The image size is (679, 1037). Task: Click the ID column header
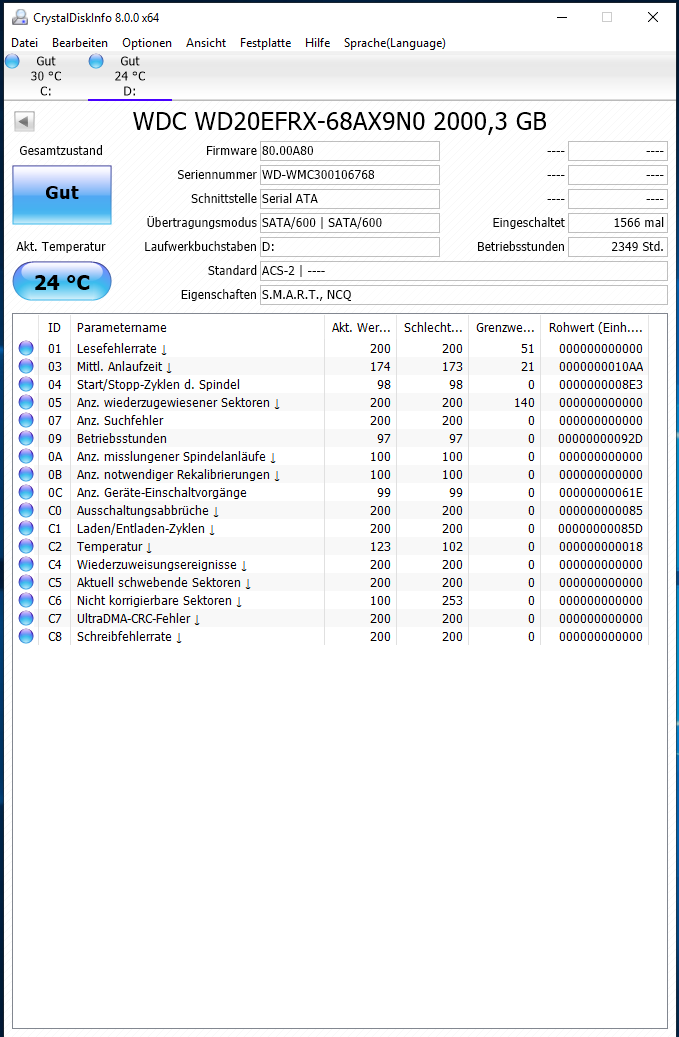54,327
